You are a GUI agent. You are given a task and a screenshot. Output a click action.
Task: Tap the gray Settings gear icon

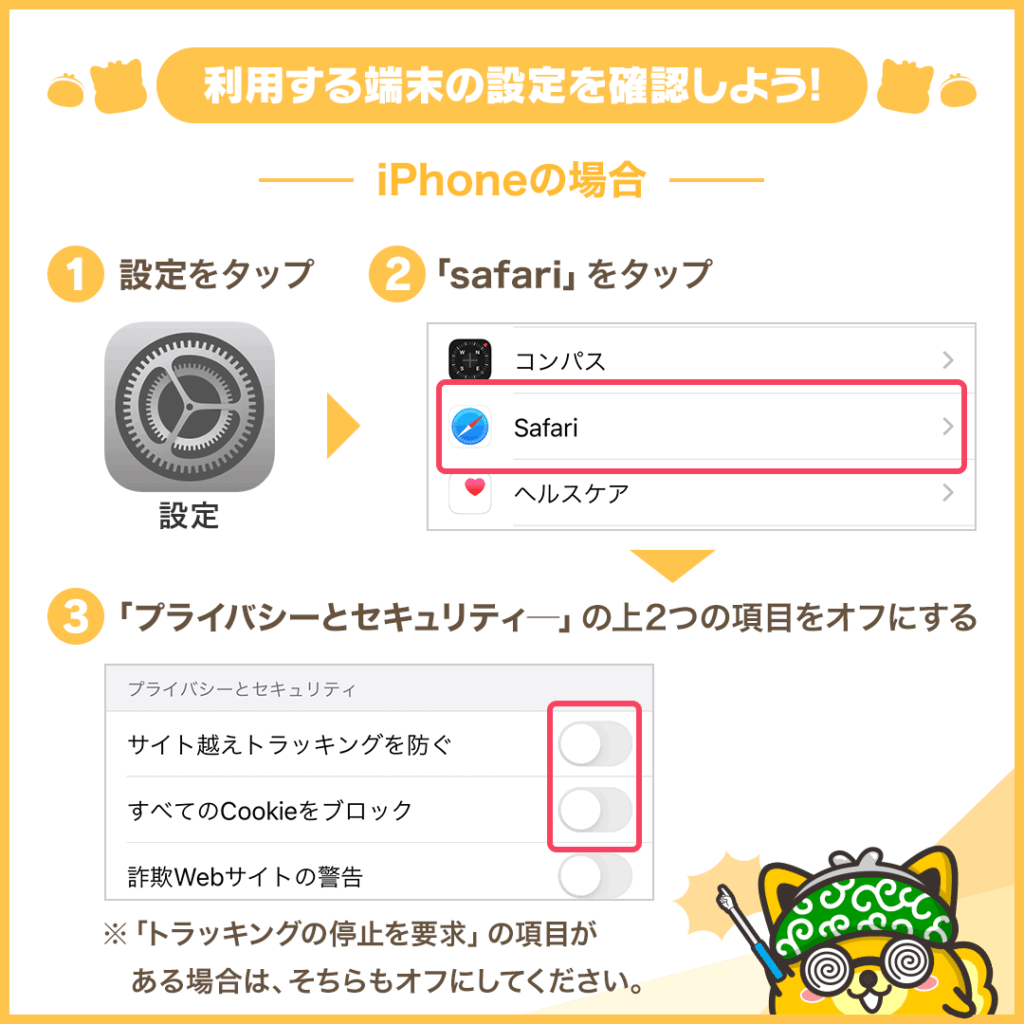[x=189, y=406]
